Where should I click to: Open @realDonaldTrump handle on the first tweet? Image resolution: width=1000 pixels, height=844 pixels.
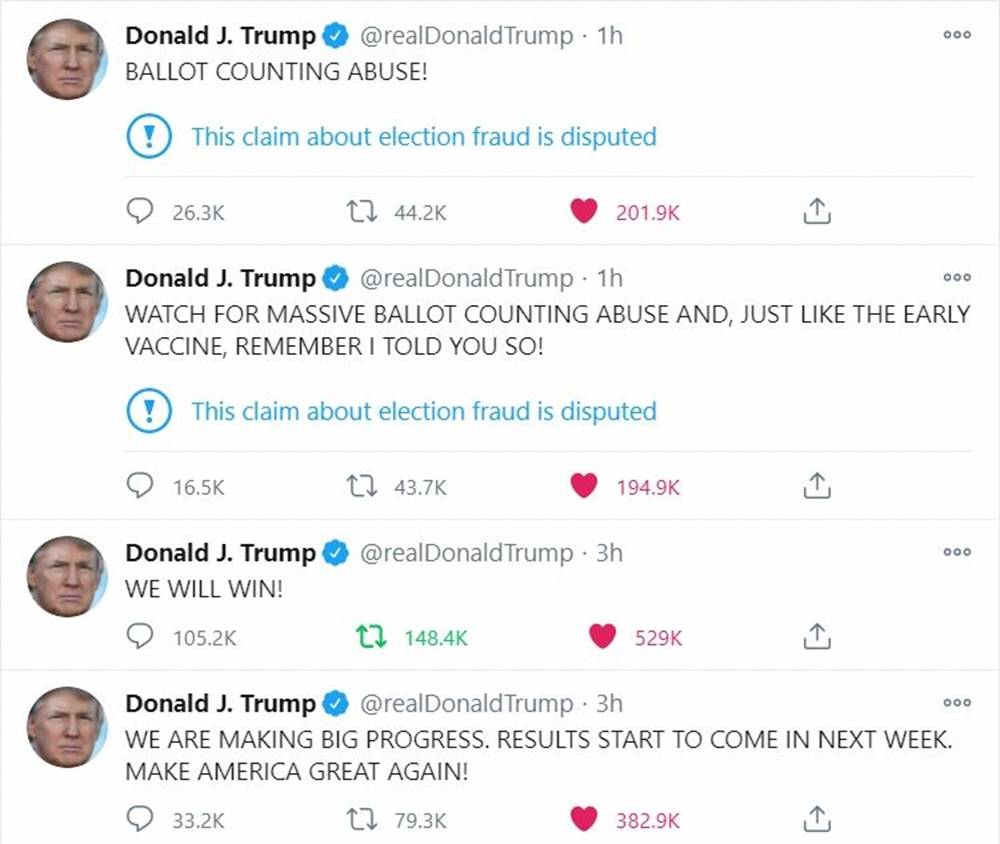tap(466, 37)
